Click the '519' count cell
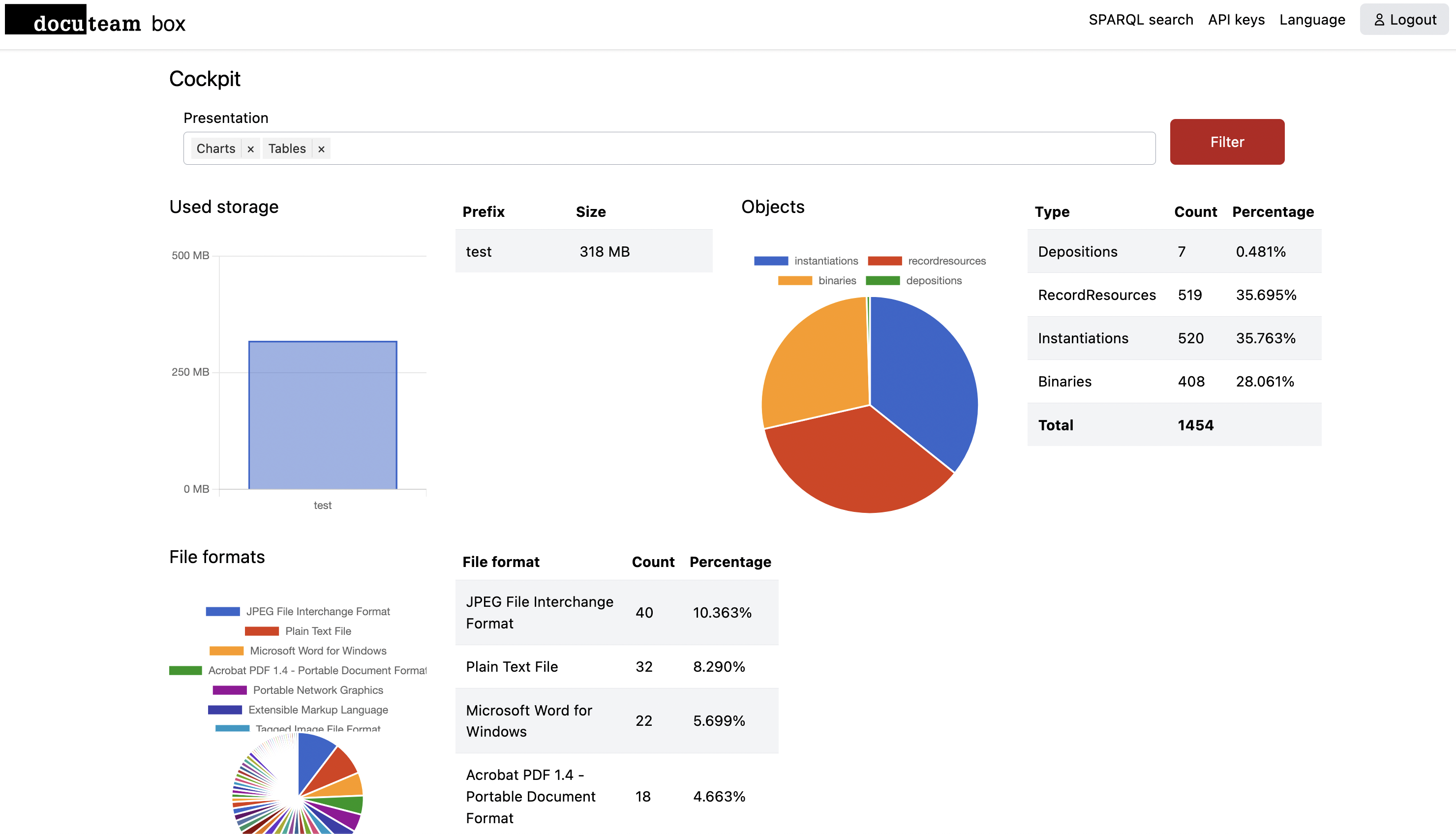The image size is (1456, 834). [1190, 296]
